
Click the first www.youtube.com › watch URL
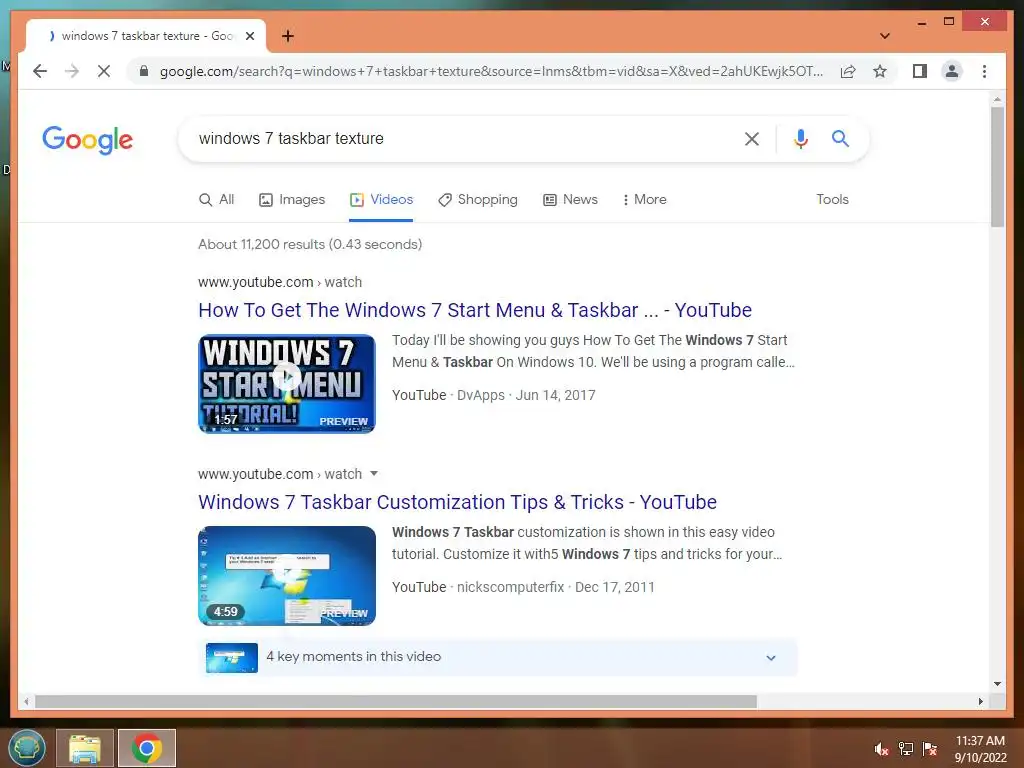click(x=280, y=282)
